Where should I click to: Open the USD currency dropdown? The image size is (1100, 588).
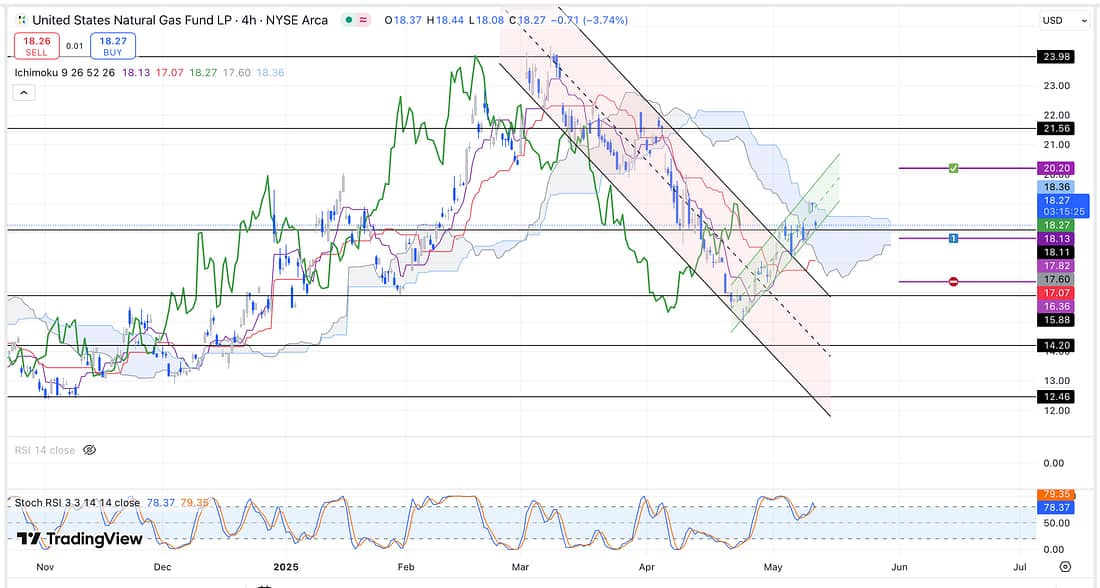point(1063,20)
